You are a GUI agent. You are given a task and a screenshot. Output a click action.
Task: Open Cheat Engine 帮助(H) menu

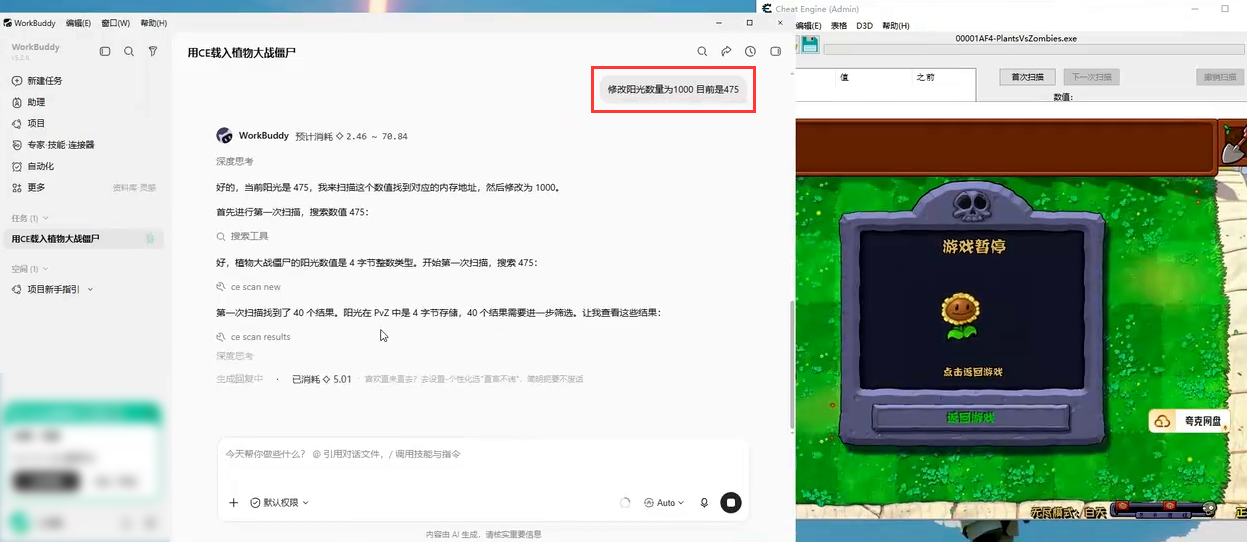click(896, 26)
